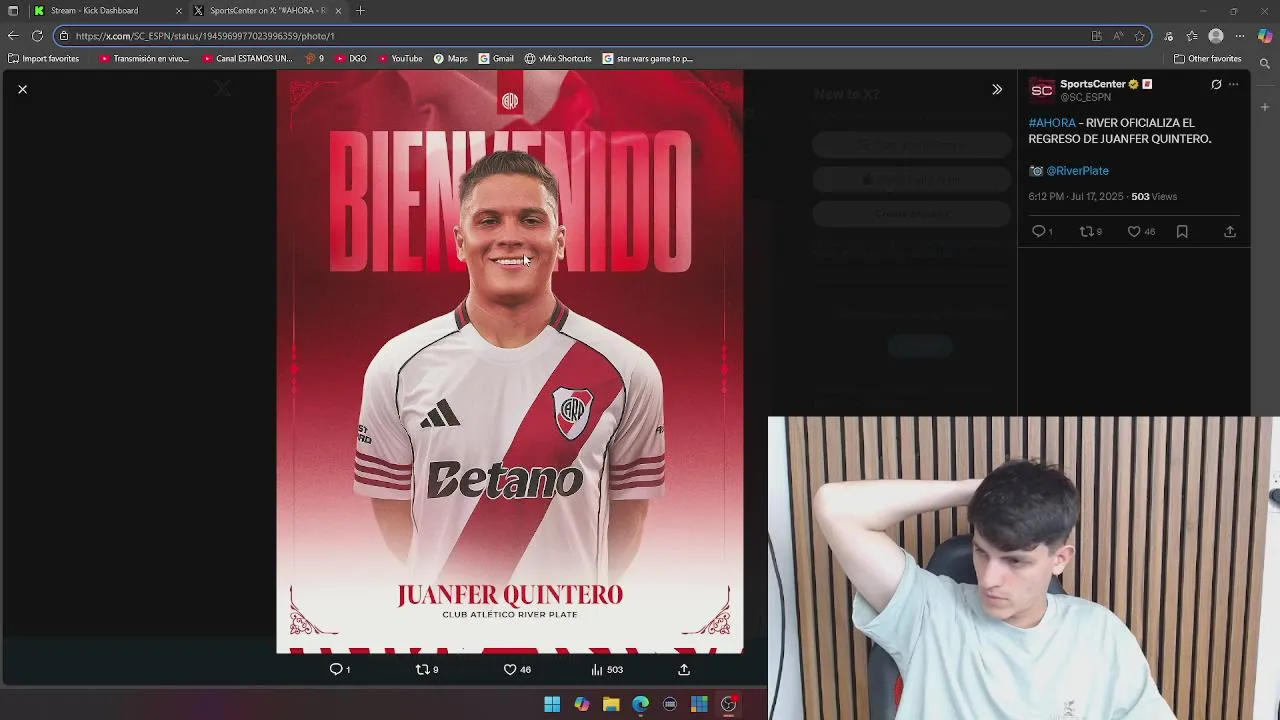
Task: Open the browser profile avatar
Action: [x=1216, y=36]
